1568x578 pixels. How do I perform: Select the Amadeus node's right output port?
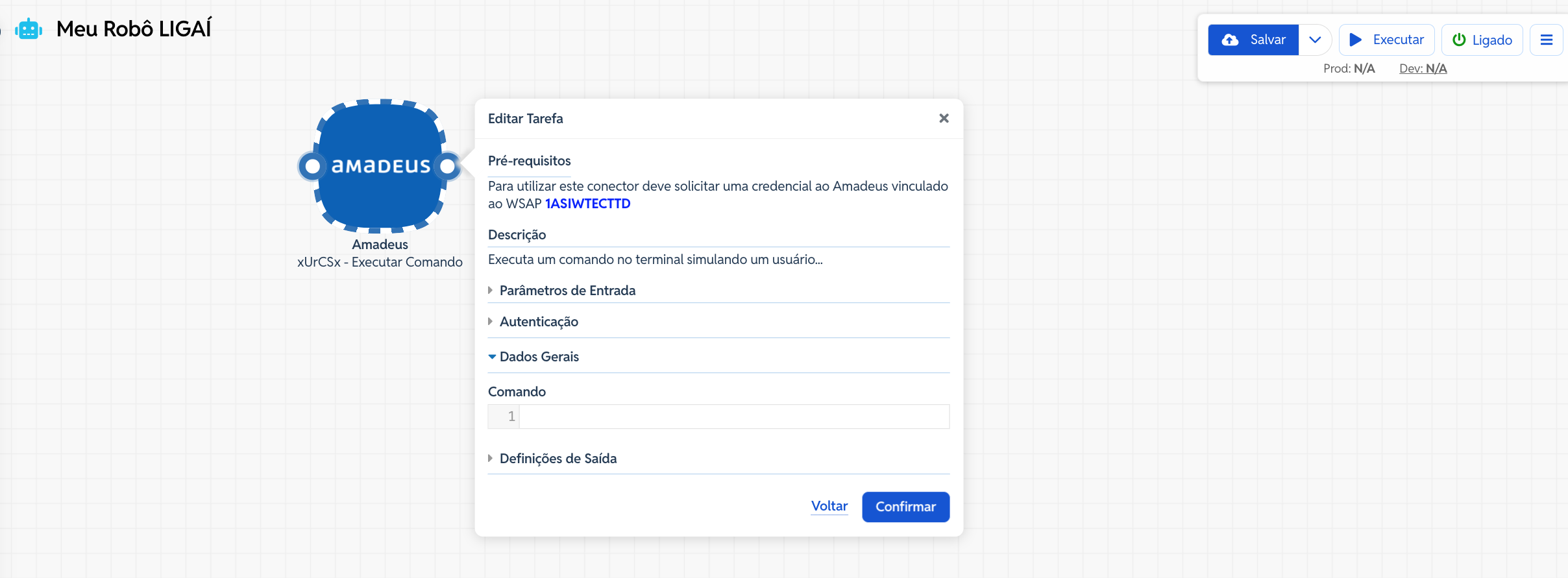448,167
